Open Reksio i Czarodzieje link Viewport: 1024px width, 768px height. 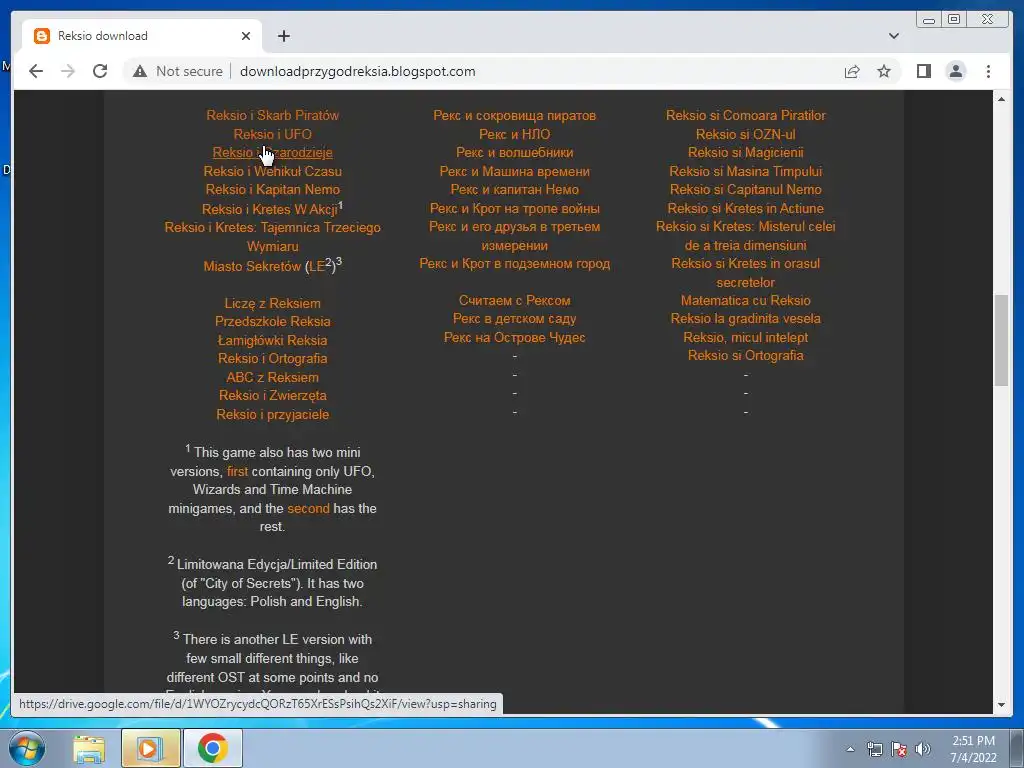pos(272,153)
